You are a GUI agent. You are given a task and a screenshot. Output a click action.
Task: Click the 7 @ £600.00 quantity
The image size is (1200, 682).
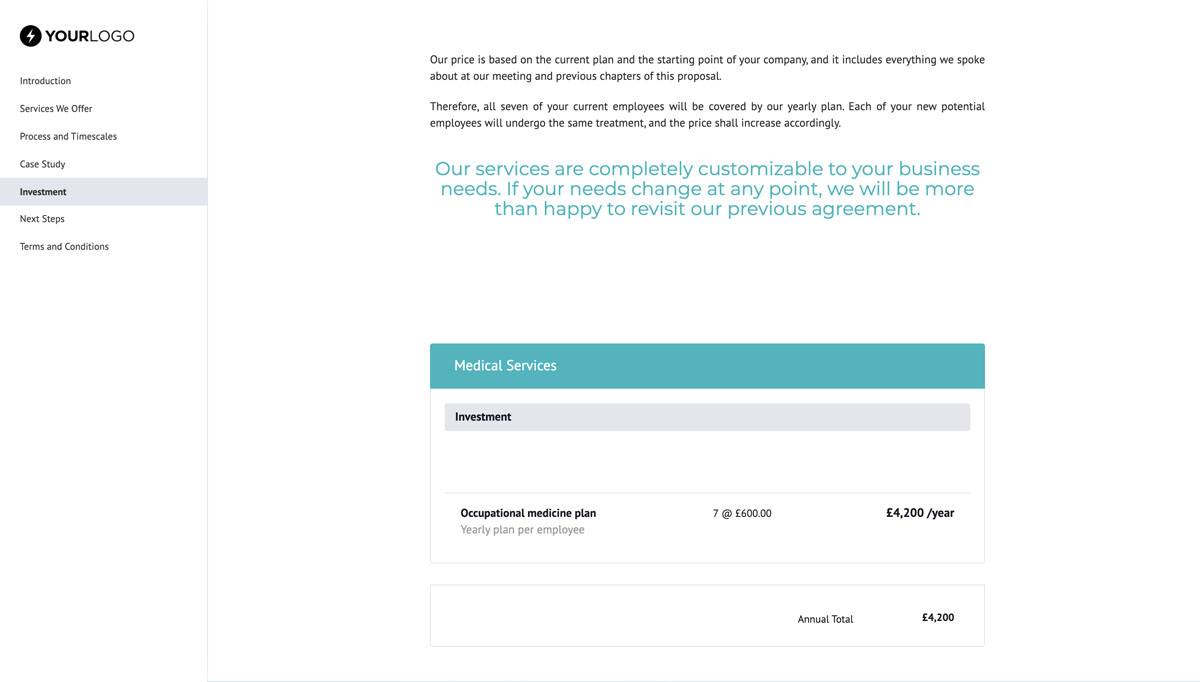[742, 512]
